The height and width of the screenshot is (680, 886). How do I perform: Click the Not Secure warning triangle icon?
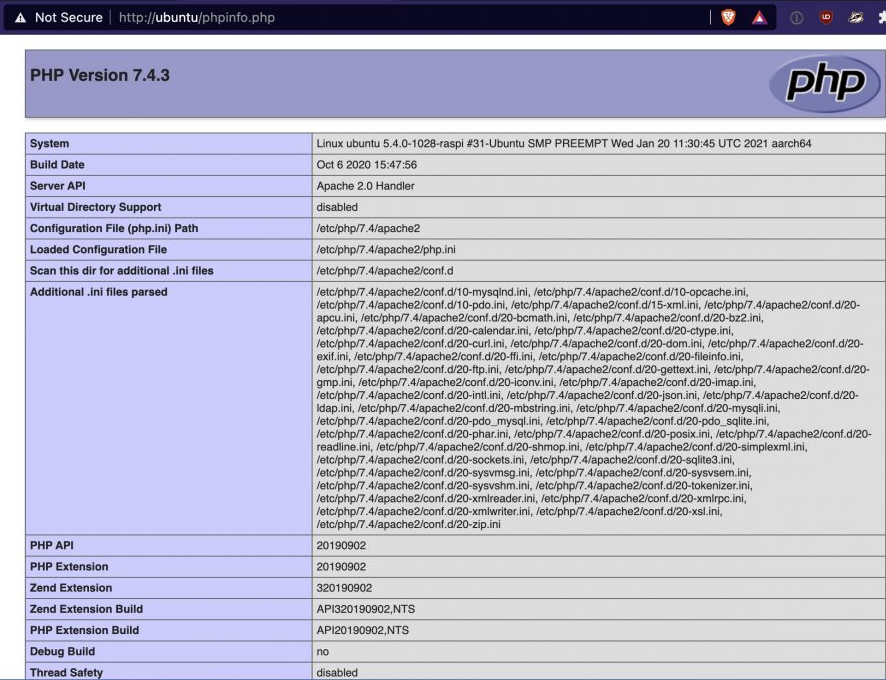pyautogui.click(x=20, y=18)
